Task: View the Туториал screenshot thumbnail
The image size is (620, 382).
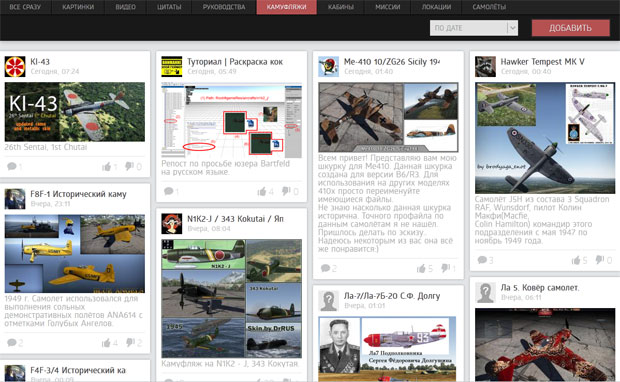Action: [x=231, y=120]
